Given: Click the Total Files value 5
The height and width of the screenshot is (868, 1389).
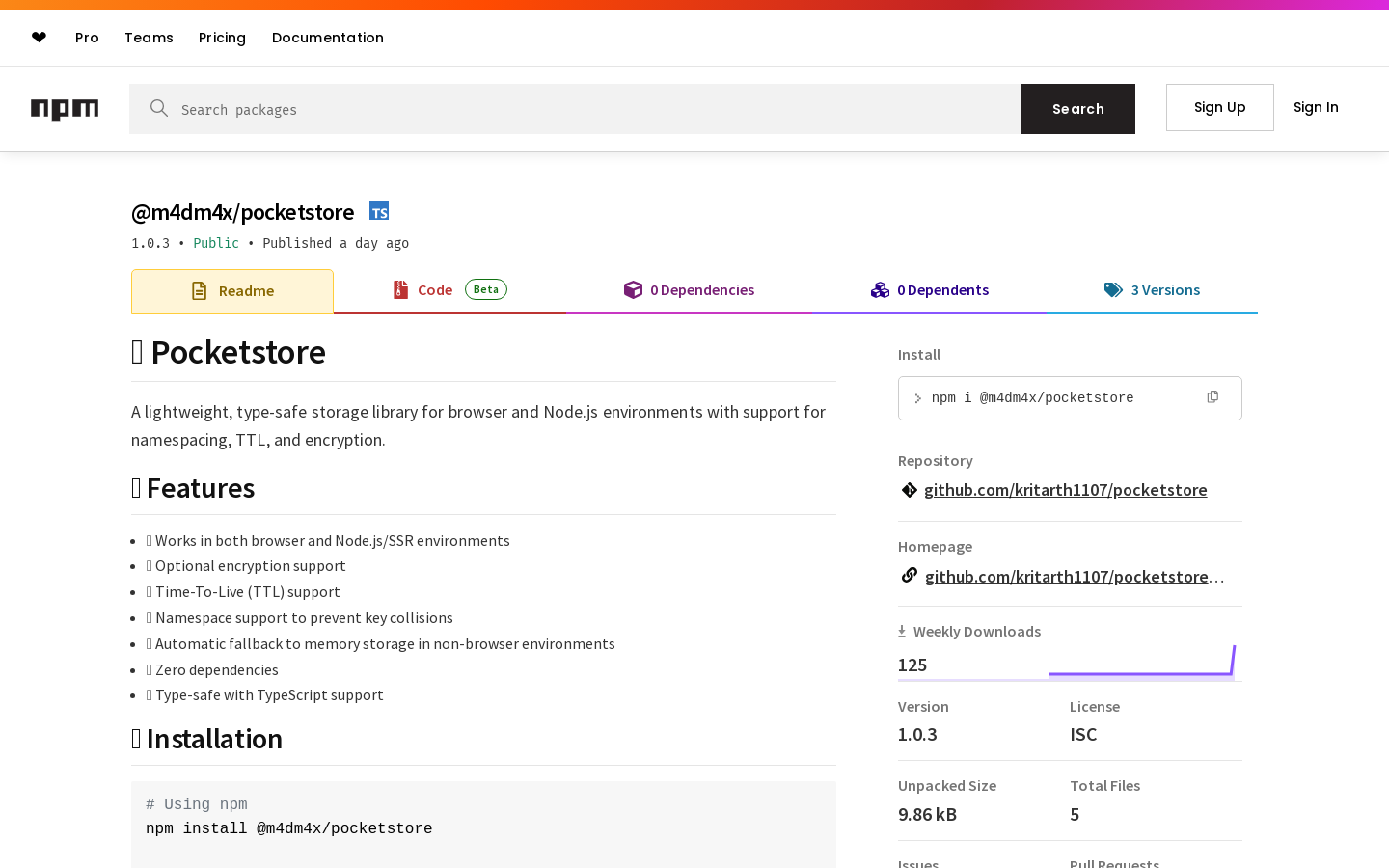Looking at the screenshot, I should 1075,814.
